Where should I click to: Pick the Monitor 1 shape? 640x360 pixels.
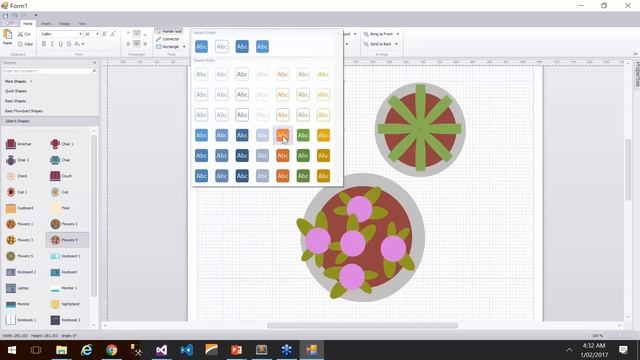[x=64, y=288]
